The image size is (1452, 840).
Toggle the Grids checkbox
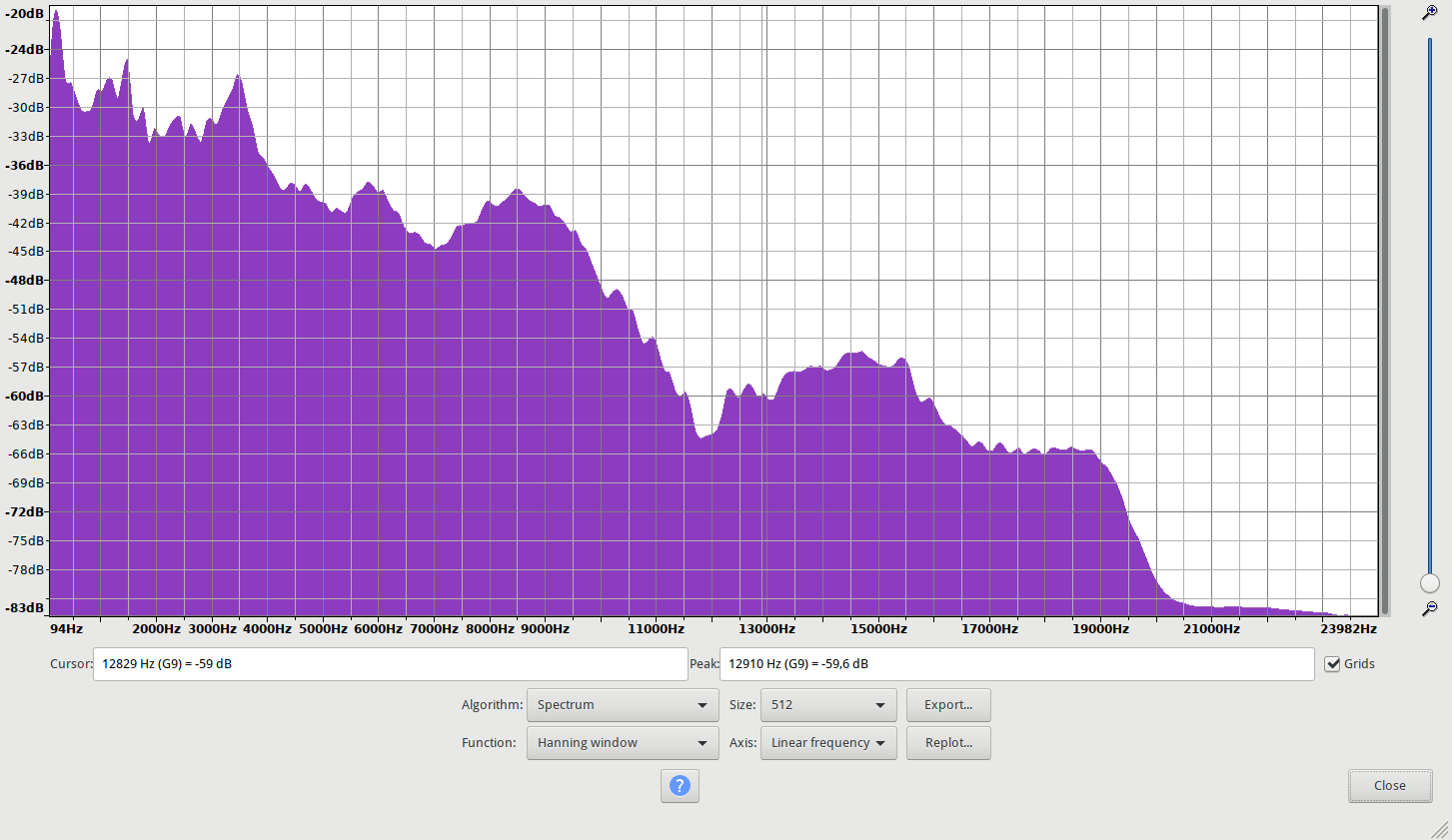1332,664
